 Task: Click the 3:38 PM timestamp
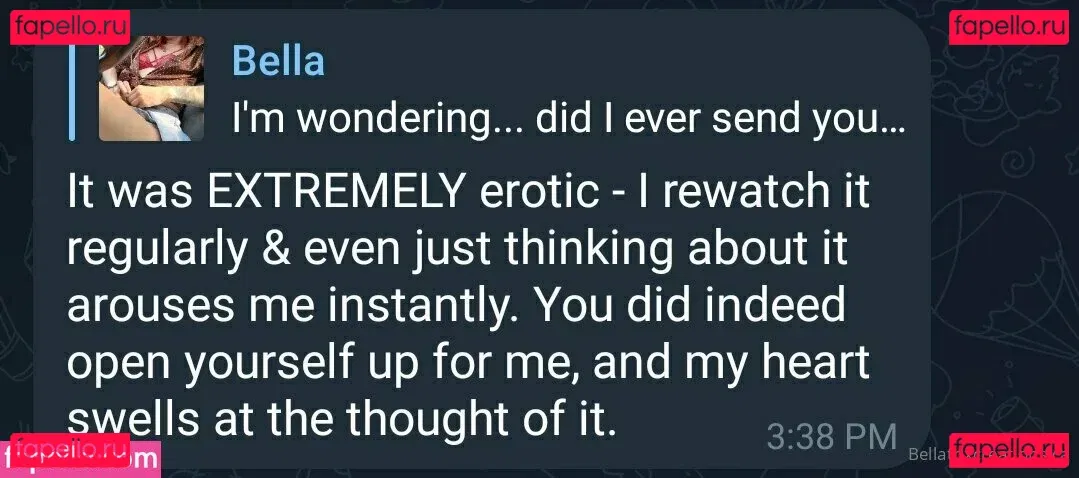click(831, 436)
